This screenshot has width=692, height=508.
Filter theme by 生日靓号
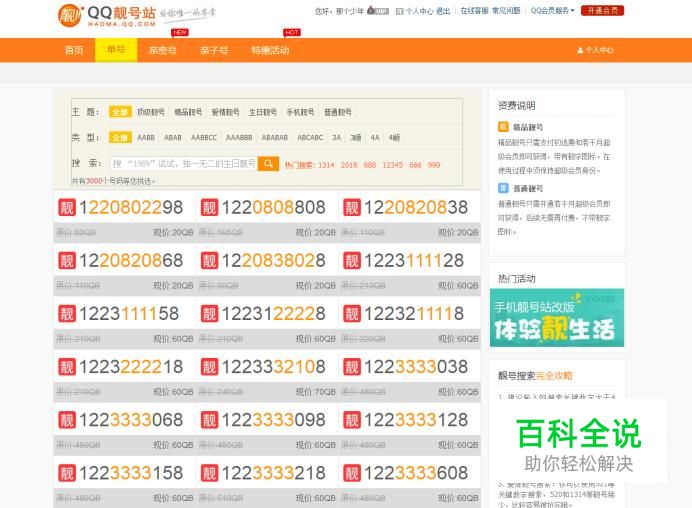(x=263, y=112)
